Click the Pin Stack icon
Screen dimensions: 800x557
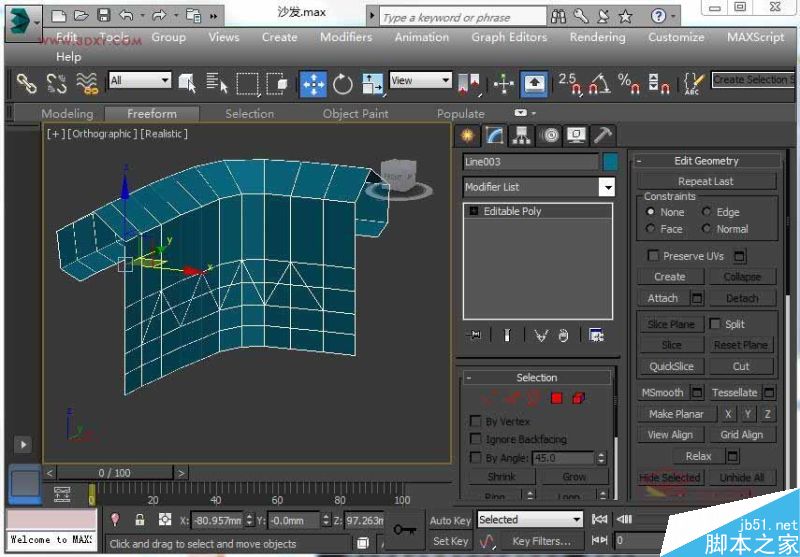(474, 335)
